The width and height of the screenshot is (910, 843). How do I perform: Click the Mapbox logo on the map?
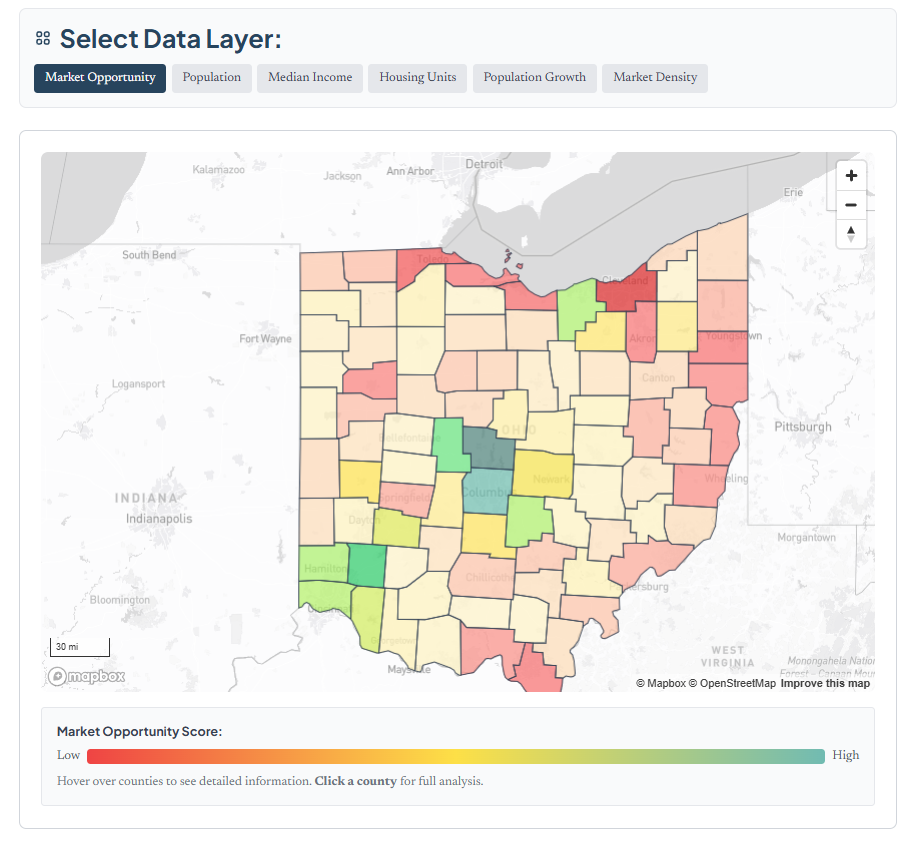87,676
